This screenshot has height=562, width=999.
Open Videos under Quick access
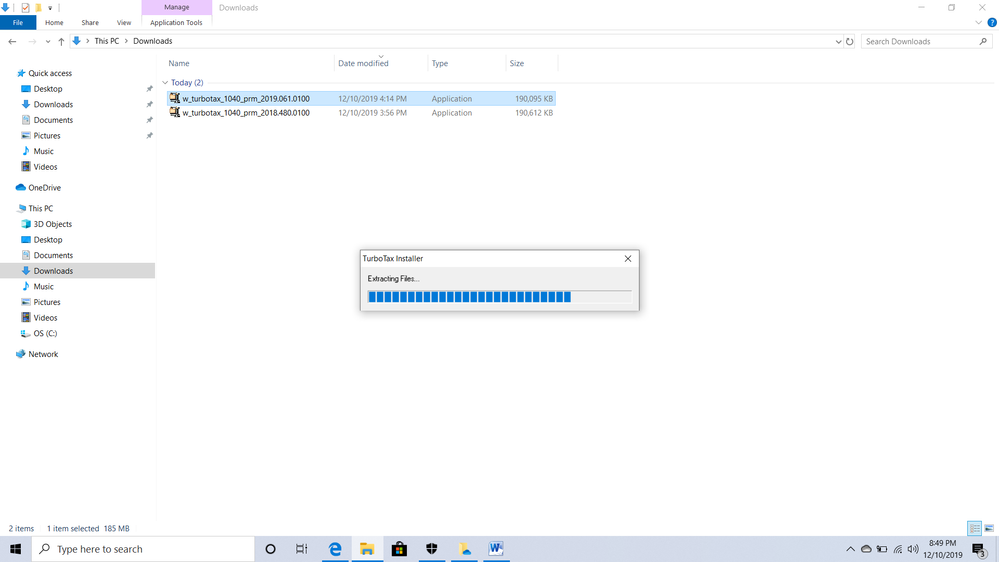tap(45, 167)
